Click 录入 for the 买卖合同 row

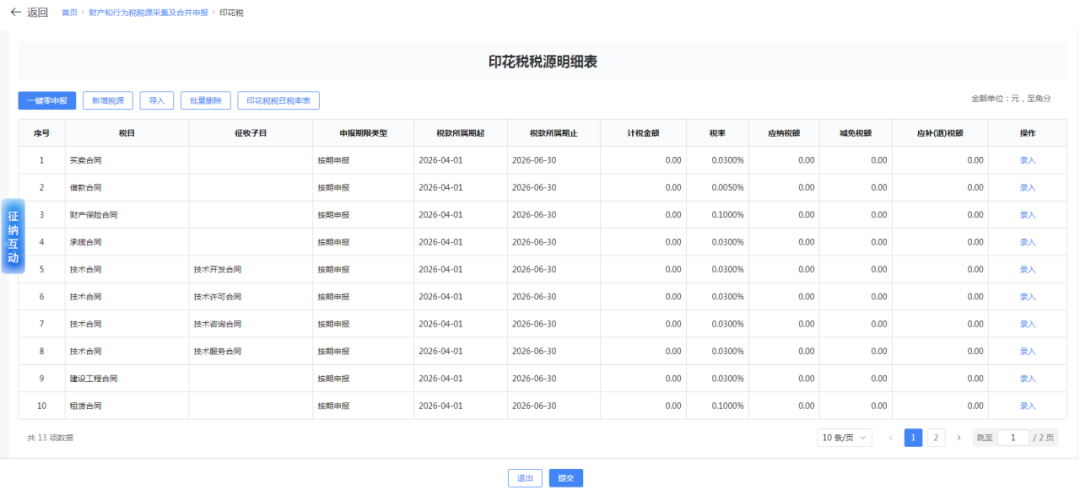point(1028,161)
